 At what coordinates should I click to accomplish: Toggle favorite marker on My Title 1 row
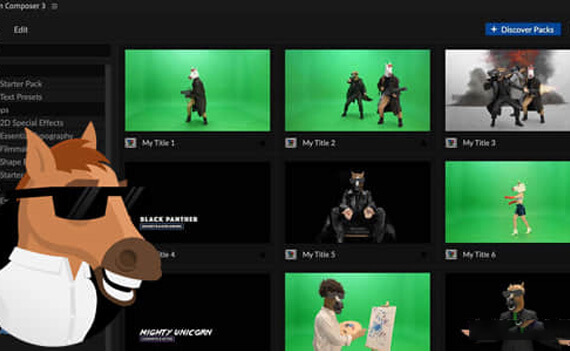(262, 143)
